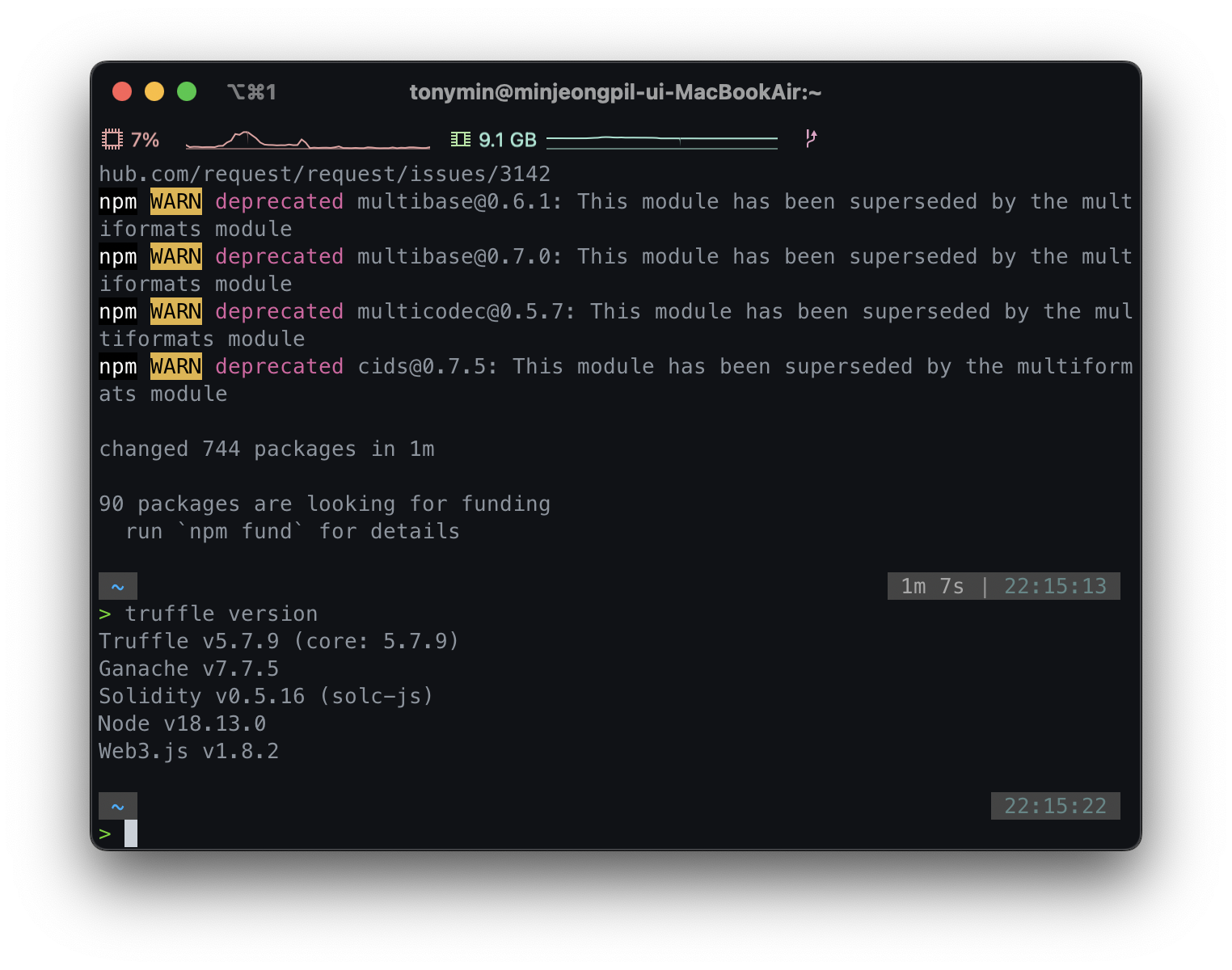Click the green prompt arrow before truffle version
The height and width of the screenshot is (970, 1232).
coord(105,614)
